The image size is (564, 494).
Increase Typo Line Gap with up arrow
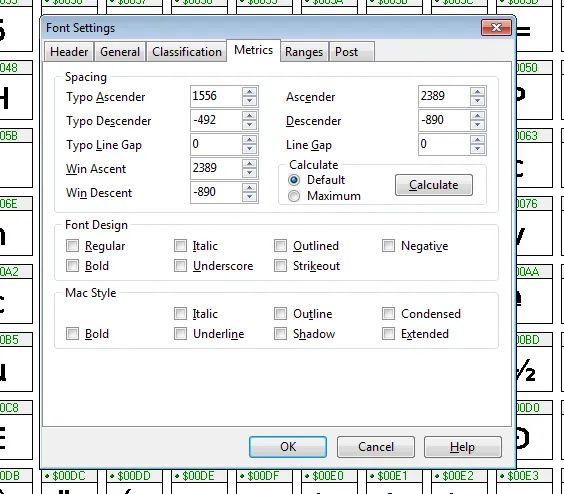pyautogui.click(x=249, y=140)
